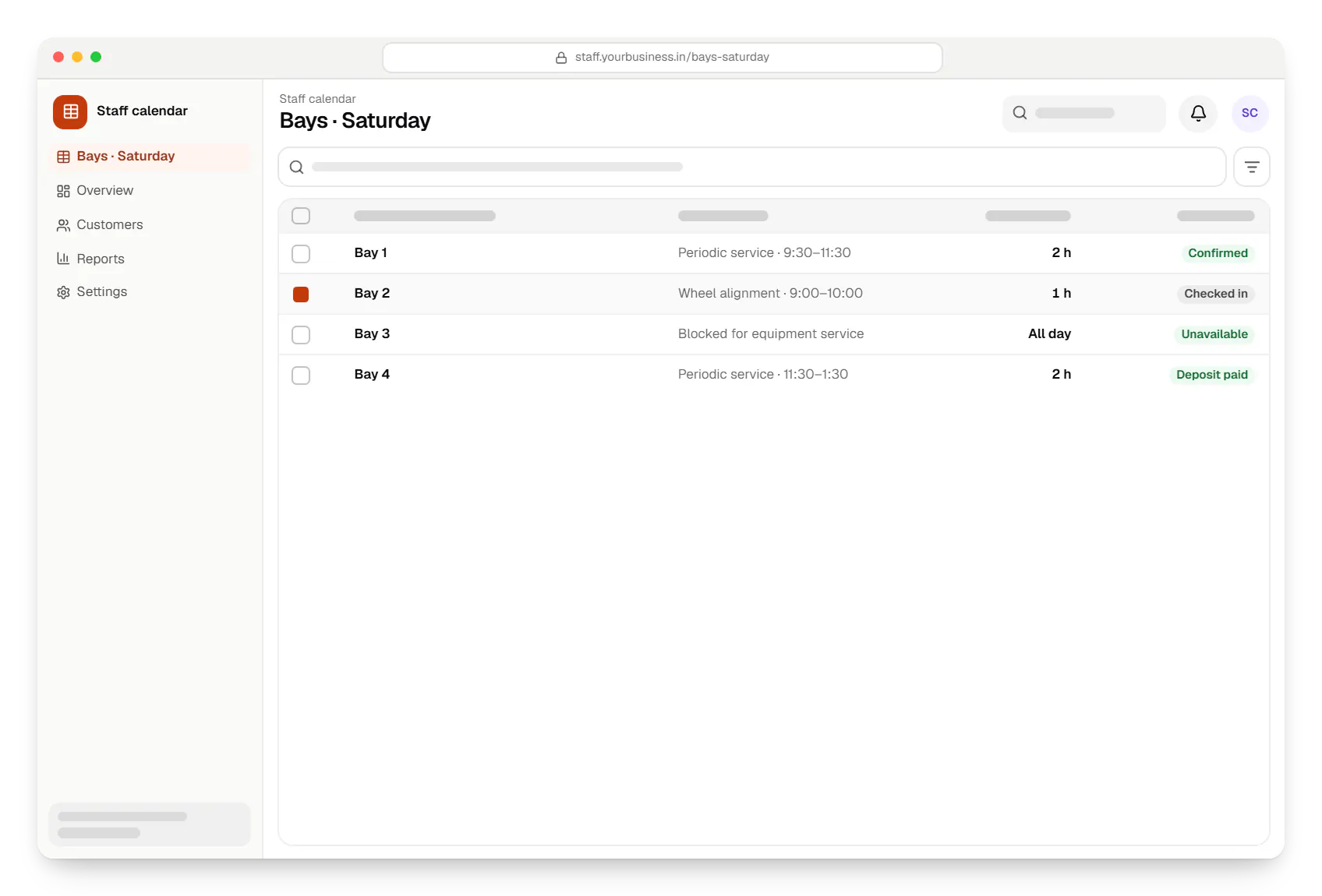1322x896 pixels.
Task: Open the table filter options
Action: (x=1252, y=167)
